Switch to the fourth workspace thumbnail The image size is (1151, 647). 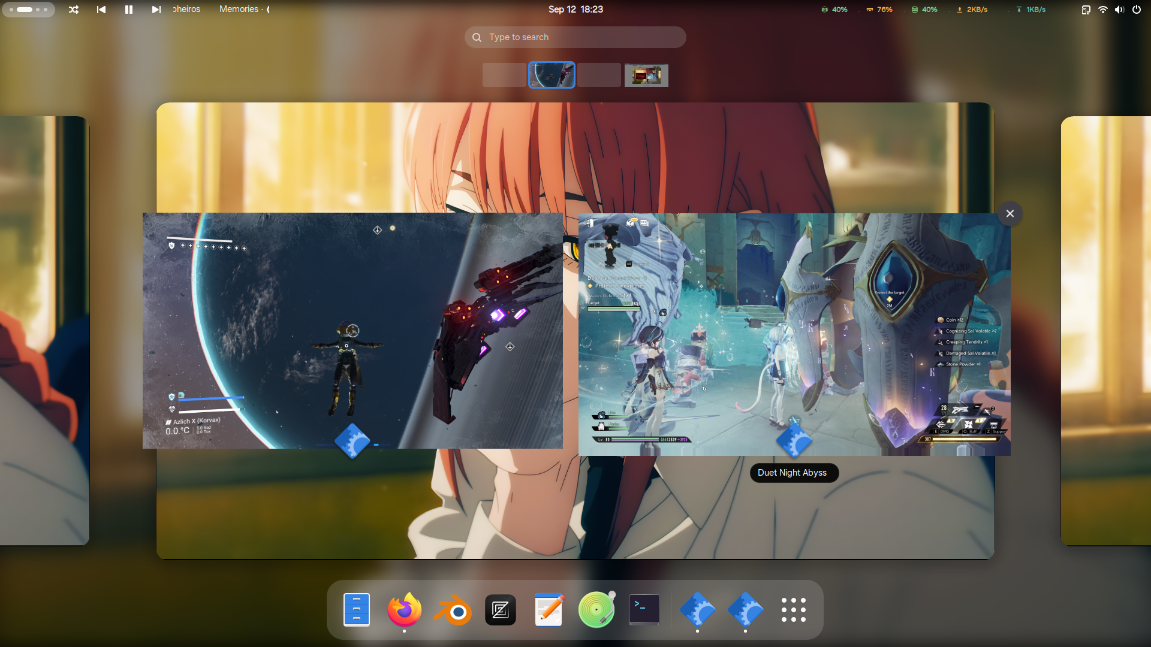point(646,75)
